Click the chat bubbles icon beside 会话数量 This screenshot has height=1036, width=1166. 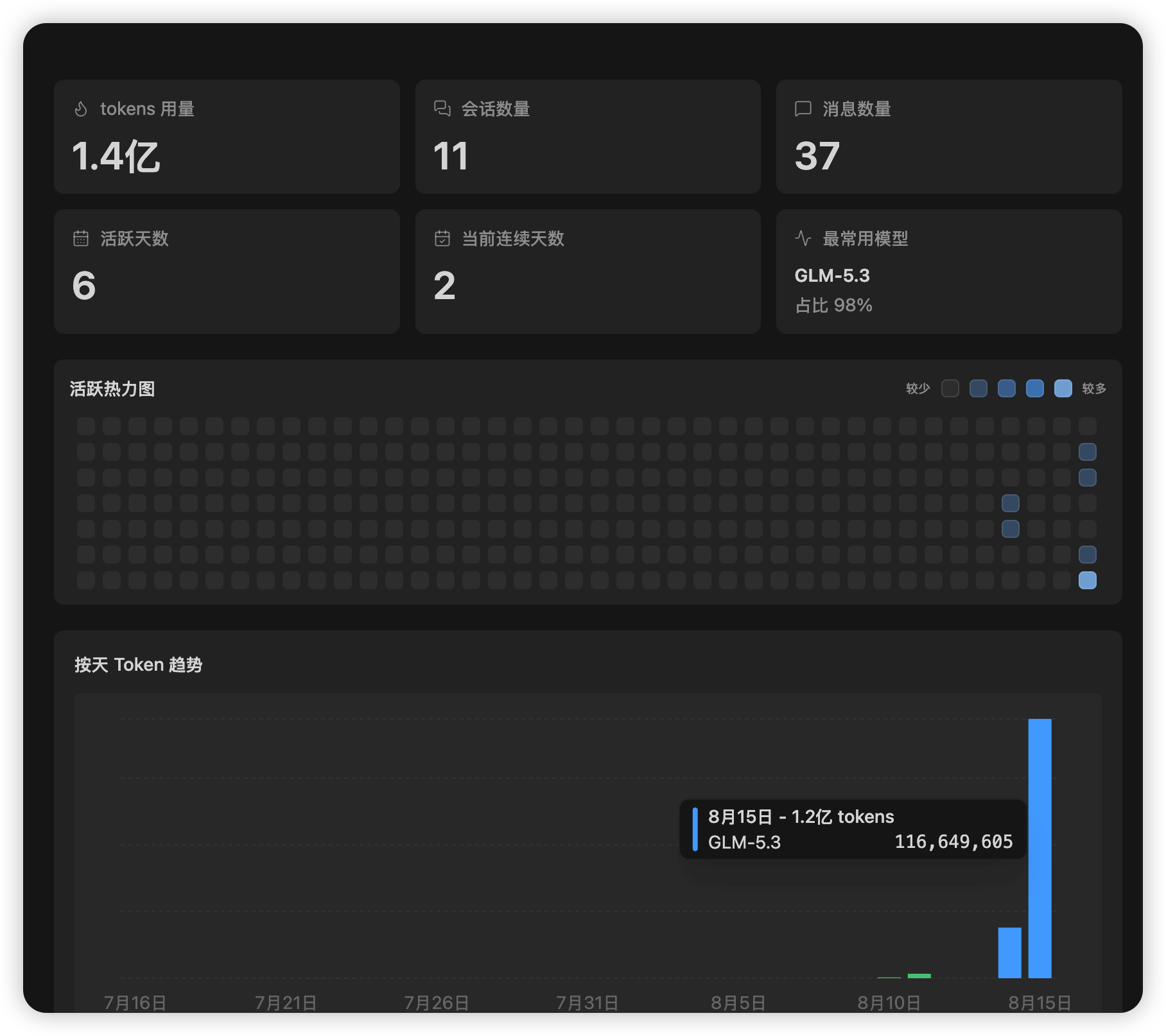[x=442, y=109]
